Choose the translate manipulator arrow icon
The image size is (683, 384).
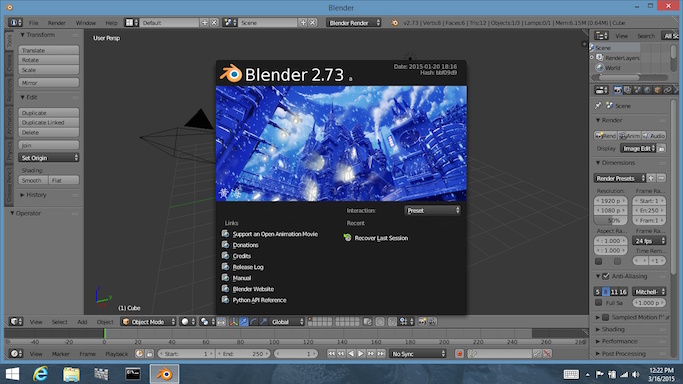[243, 322]
